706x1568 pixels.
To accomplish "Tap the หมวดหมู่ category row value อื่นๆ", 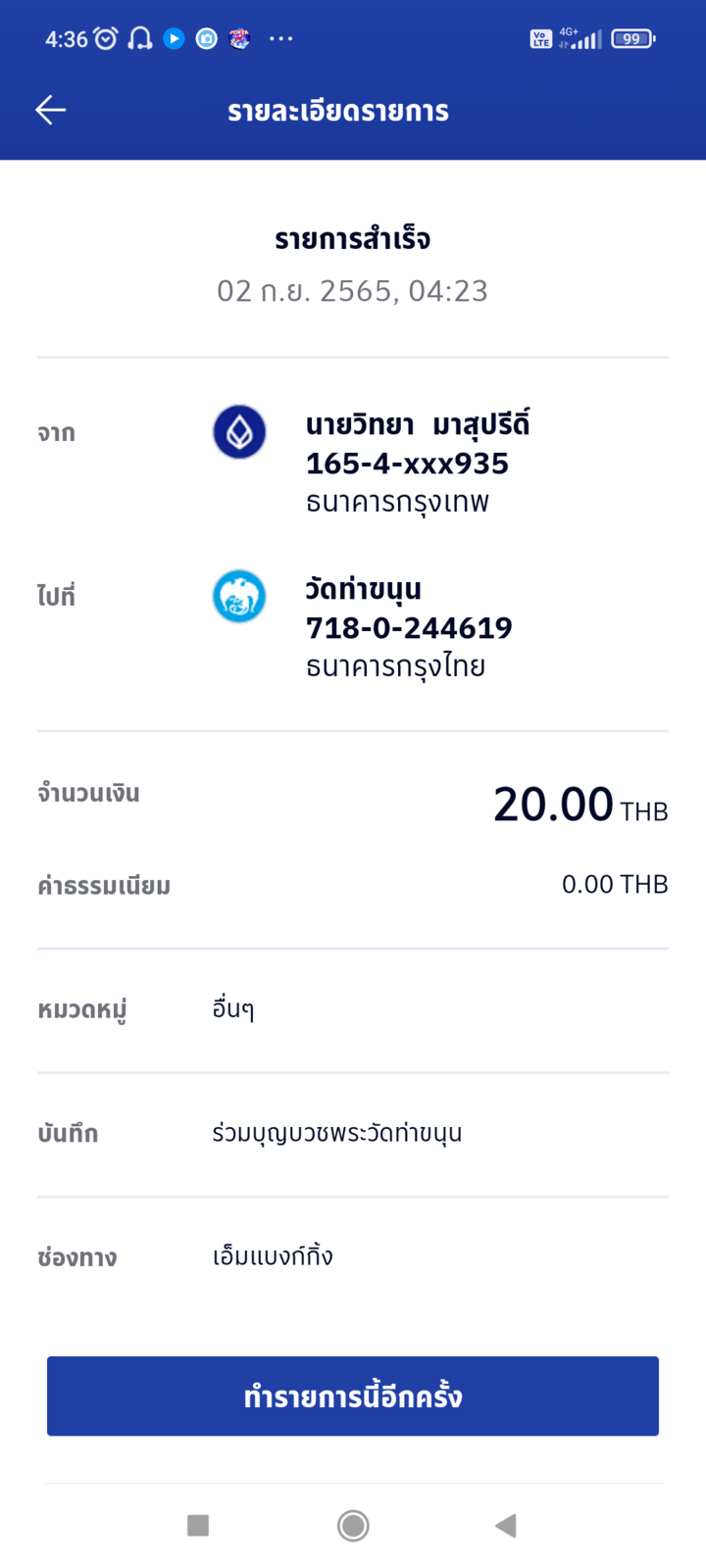I will (233, 1009).
